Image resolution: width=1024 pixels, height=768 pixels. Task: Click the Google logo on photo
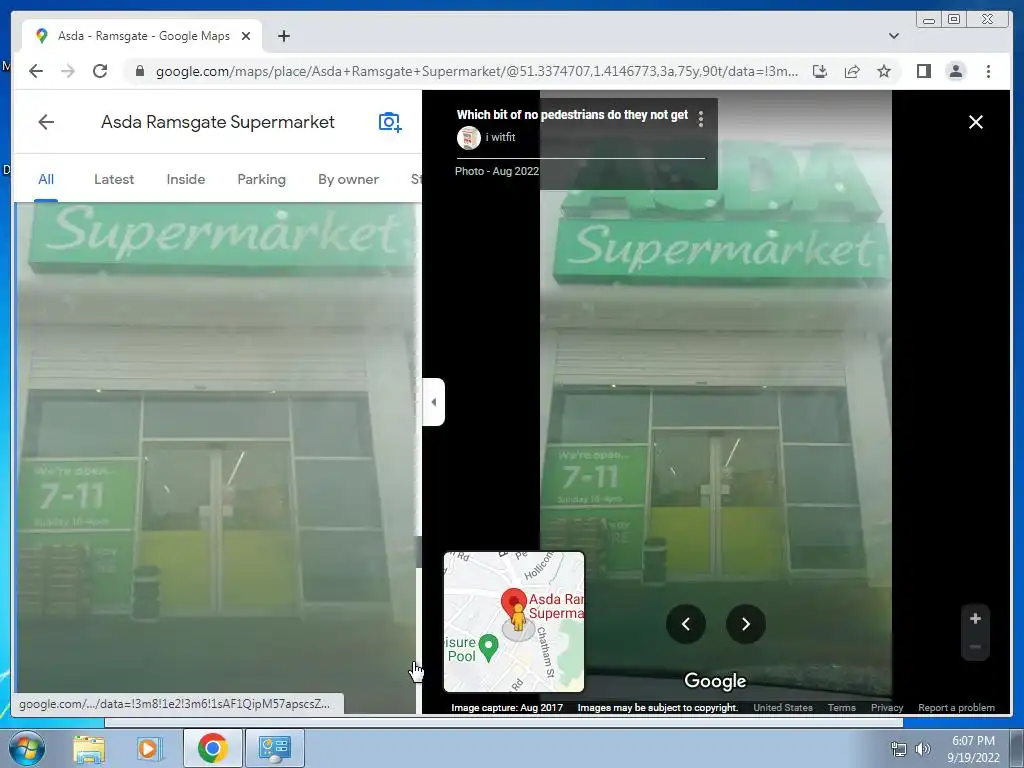[715, 681]
